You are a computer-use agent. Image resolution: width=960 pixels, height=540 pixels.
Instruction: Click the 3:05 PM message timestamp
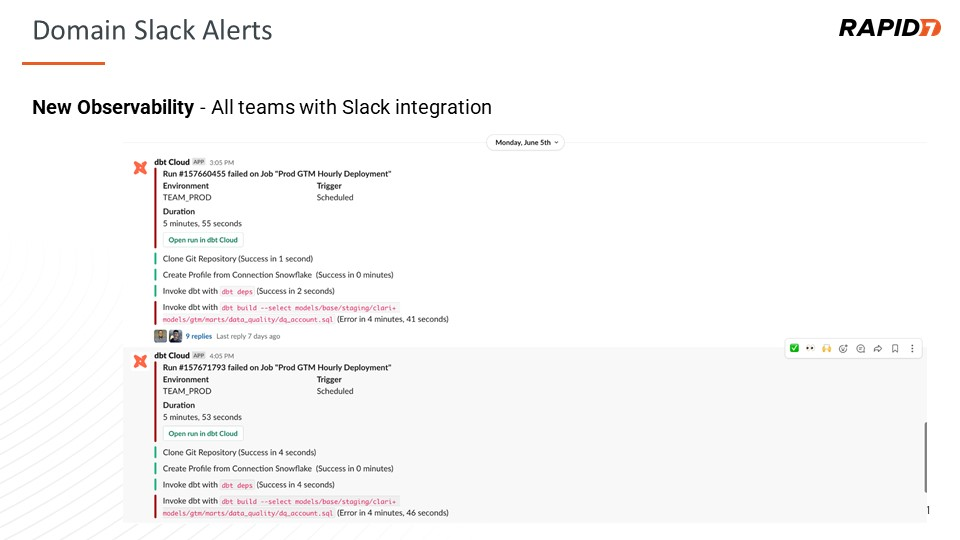[222, 163]
